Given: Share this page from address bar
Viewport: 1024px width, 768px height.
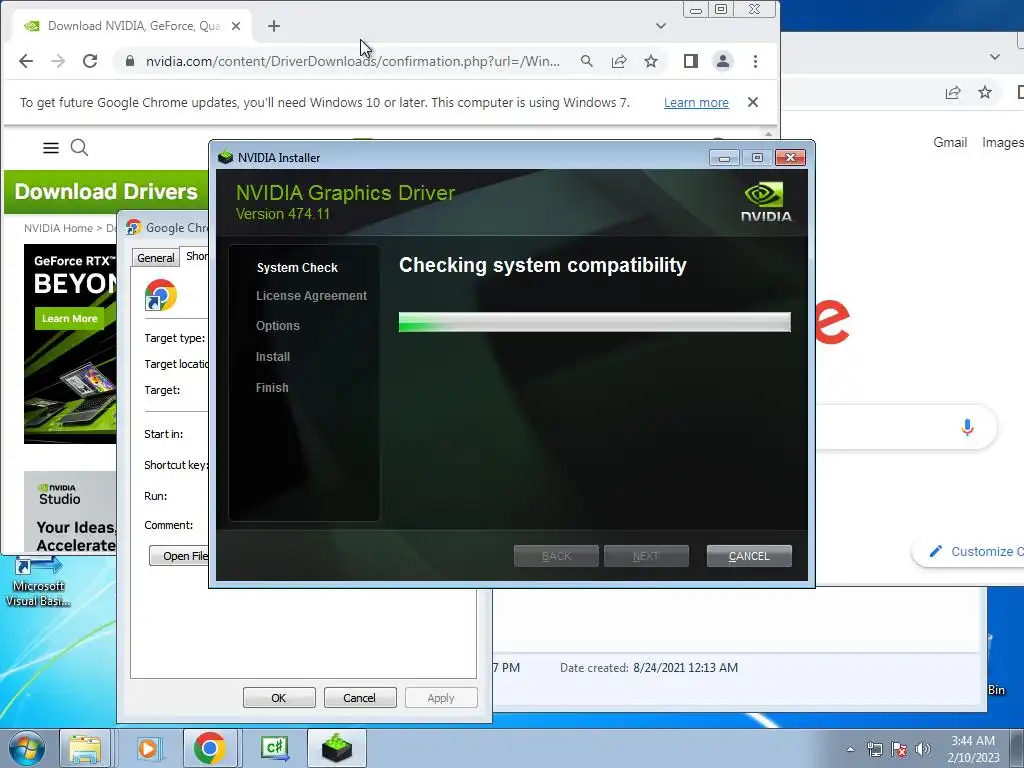Looking at the screenshot, I should tap(619, 61).
